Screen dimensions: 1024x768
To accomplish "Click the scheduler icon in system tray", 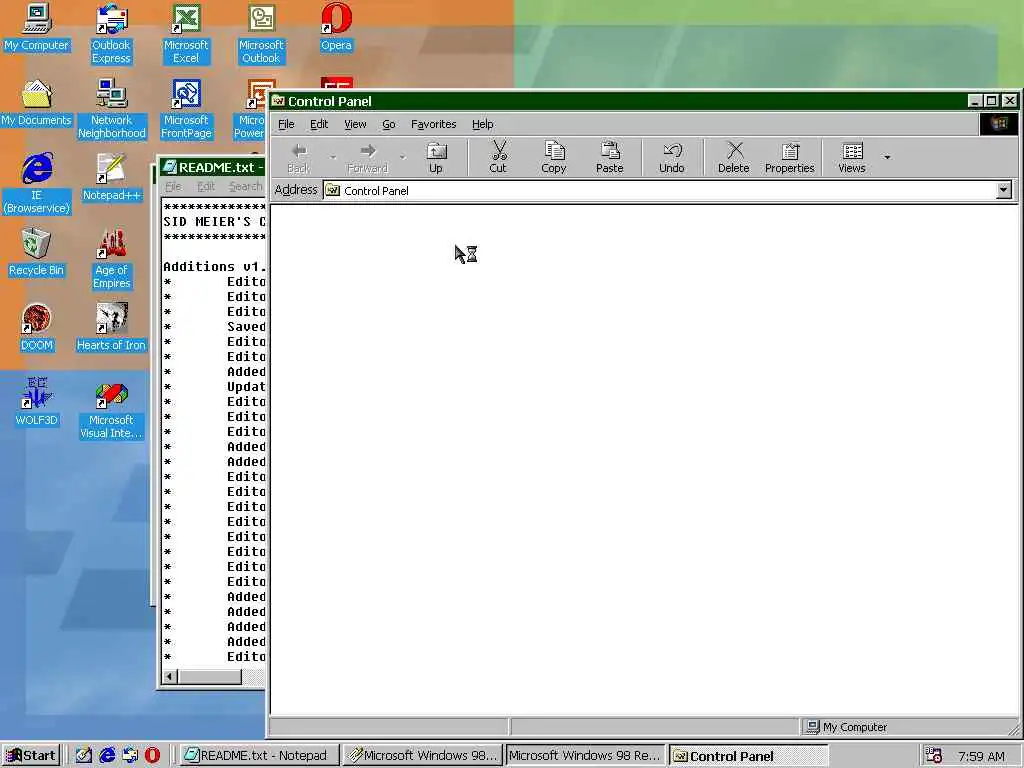I will pos(935,756).
